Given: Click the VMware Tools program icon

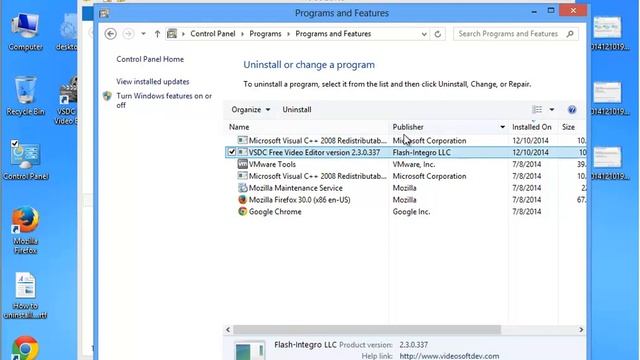Looking at the screenshot, I should point(242,164).
